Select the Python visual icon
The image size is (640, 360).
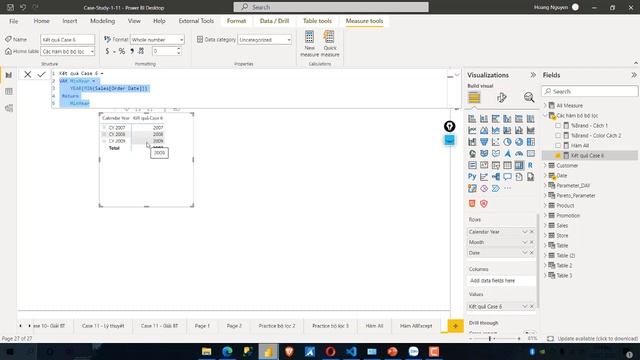click(x=472, y=176)
